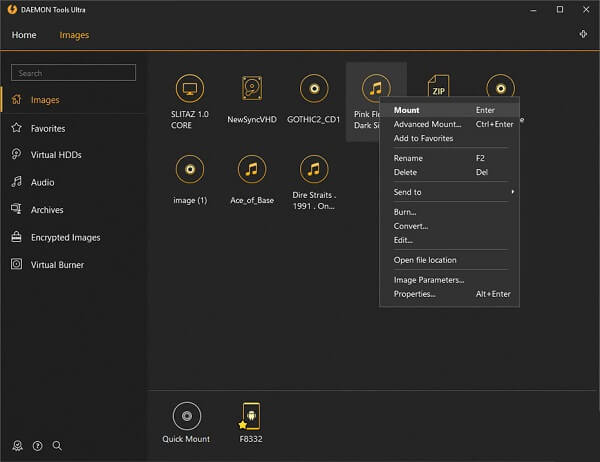The width and height of the screenshot is (600, 462).
Task: Go to the Audio sidebar label
Action: [x=42, y=183]
